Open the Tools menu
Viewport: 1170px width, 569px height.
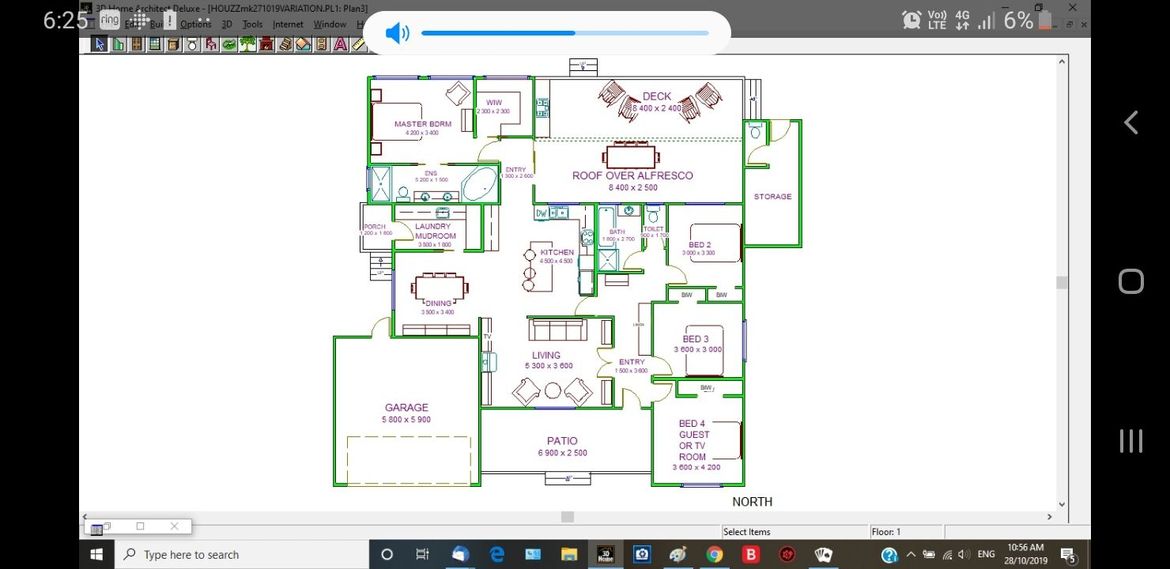253,24
